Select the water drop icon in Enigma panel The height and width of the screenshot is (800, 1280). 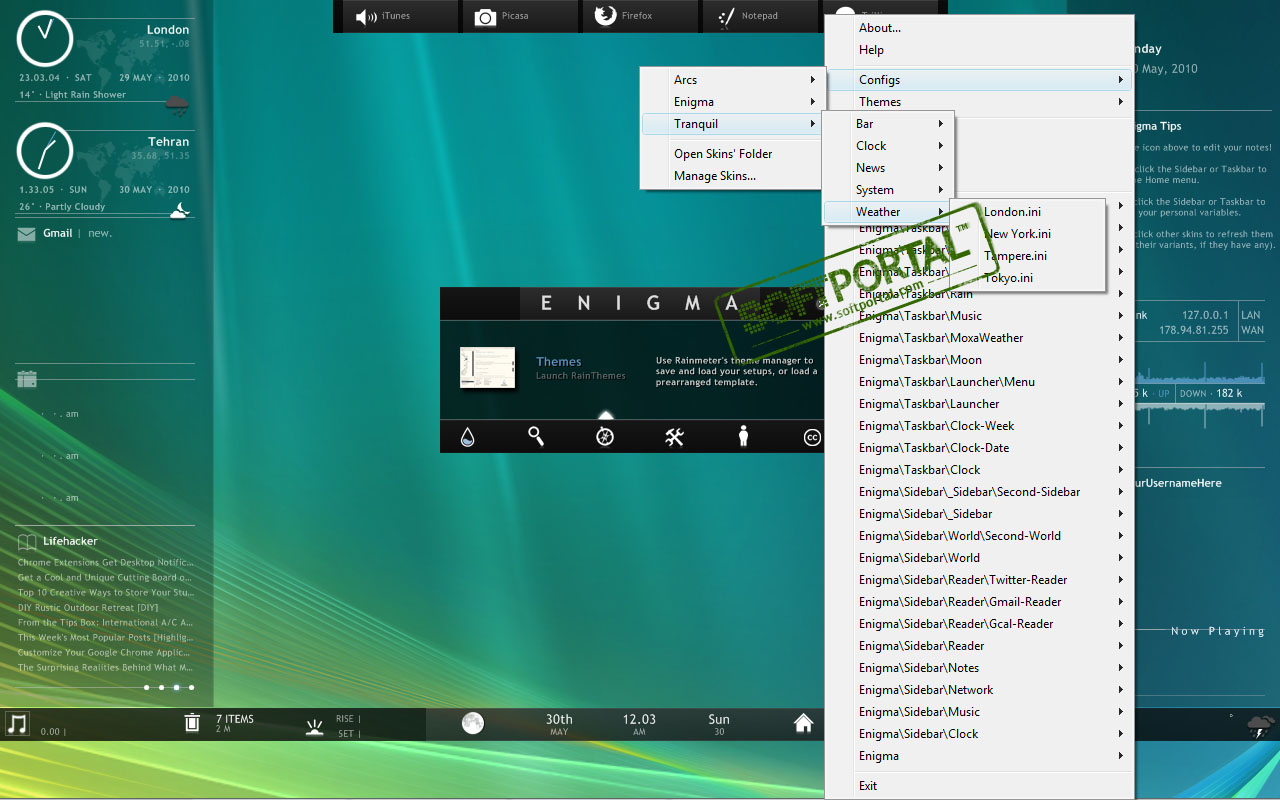467,436
